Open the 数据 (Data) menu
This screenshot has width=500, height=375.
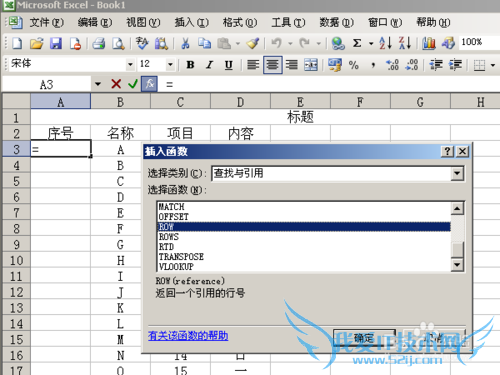click(336, 22)
